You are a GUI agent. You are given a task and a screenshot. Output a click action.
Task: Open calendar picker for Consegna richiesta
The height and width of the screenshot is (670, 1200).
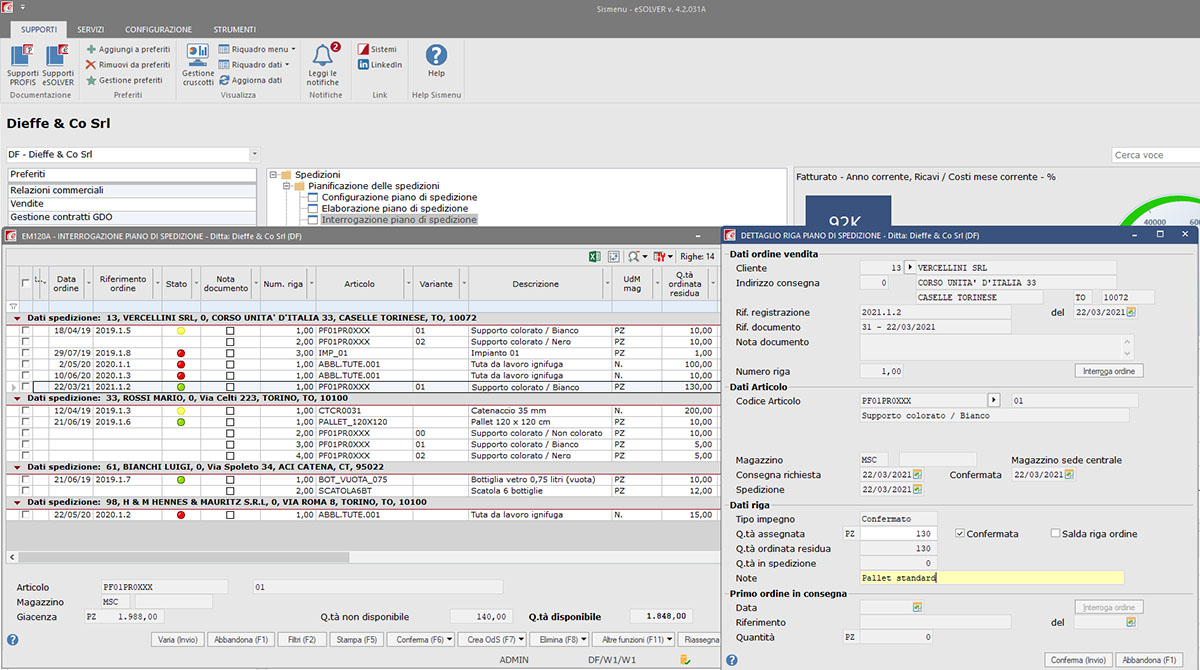pos(917,475)
